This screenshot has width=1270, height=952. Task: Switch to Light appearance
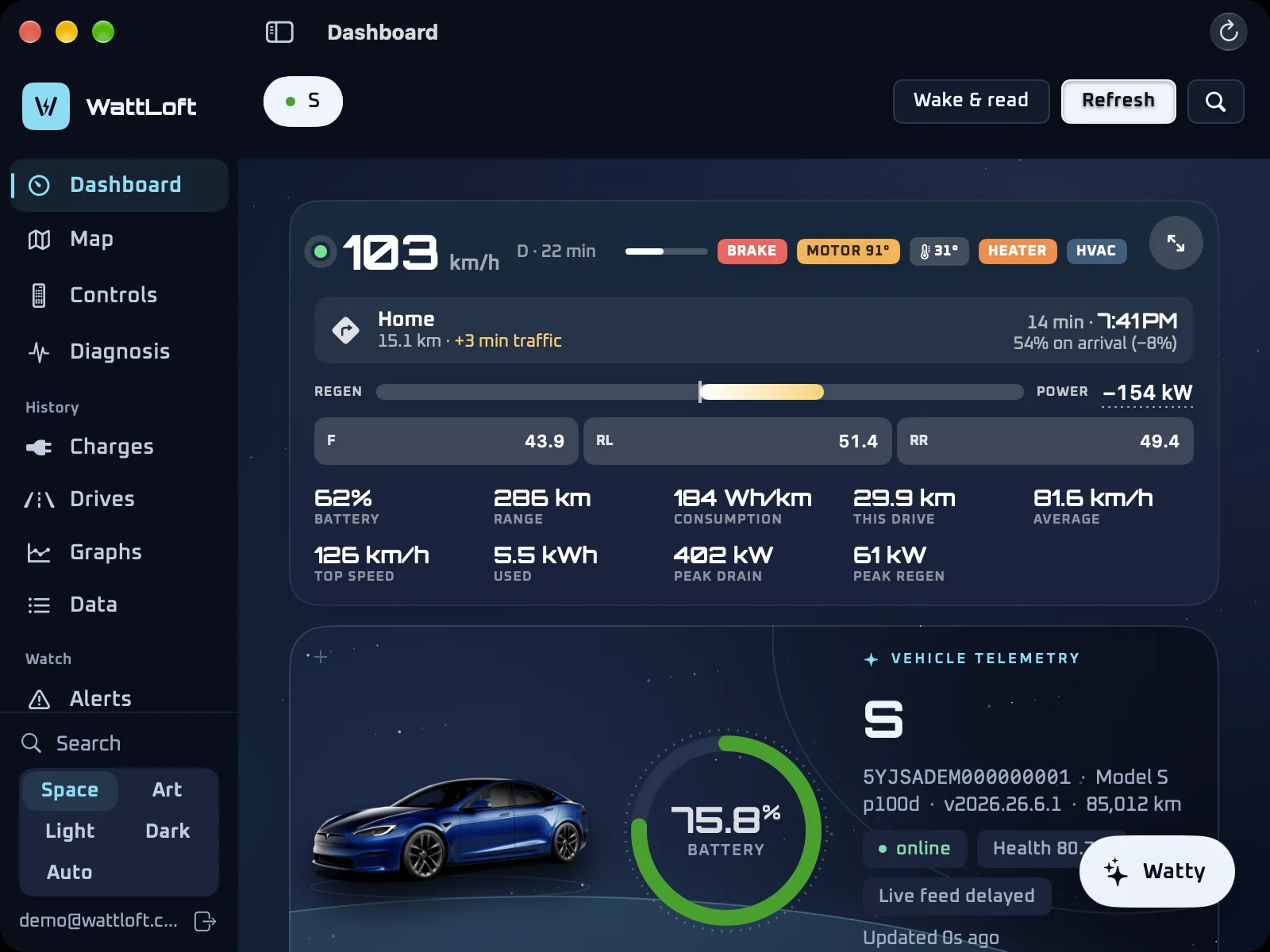click(70, 831)
